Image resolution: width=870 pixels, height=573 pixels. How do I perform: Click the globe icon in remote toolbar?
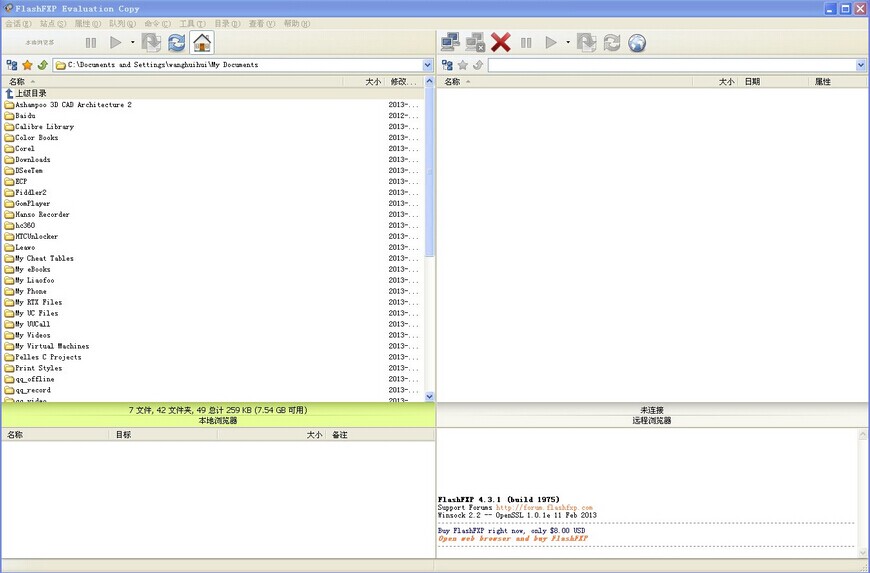point(637,43)
